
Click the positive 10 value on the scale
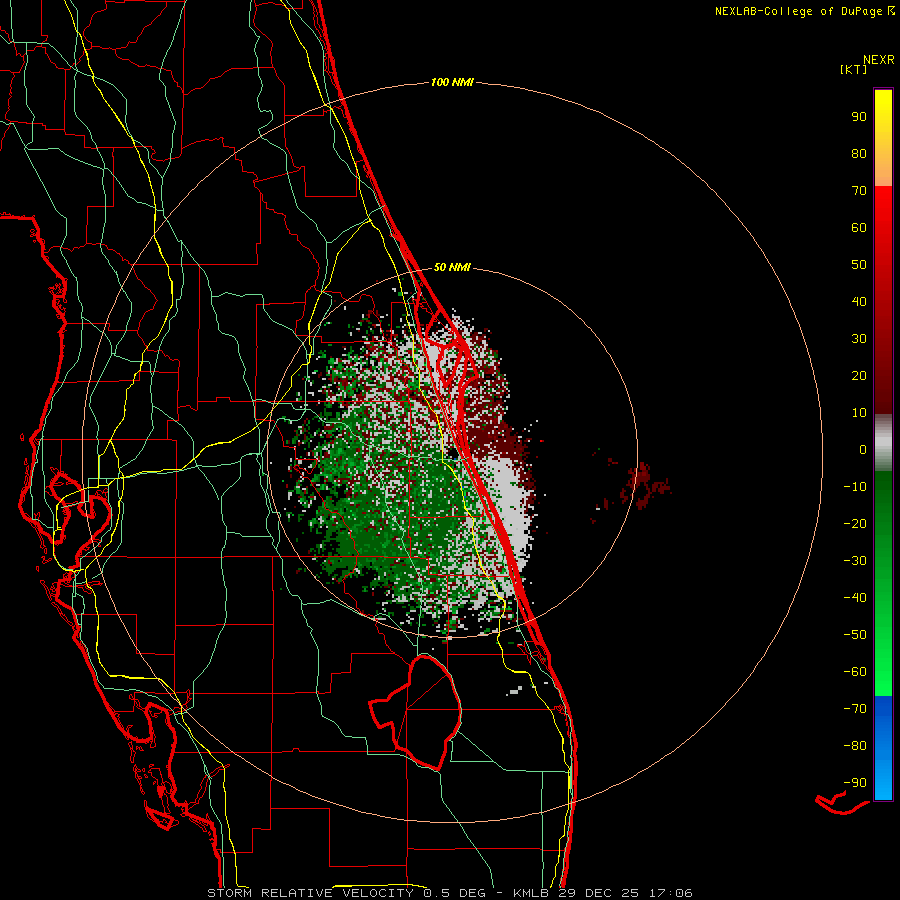(x=859, y=413)
